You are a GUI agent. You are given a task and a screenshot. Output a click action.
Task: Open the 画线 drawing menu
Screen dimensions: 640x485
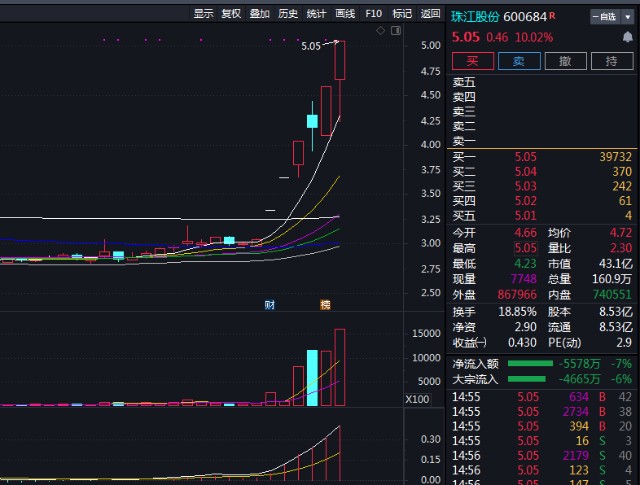point(345,14)
